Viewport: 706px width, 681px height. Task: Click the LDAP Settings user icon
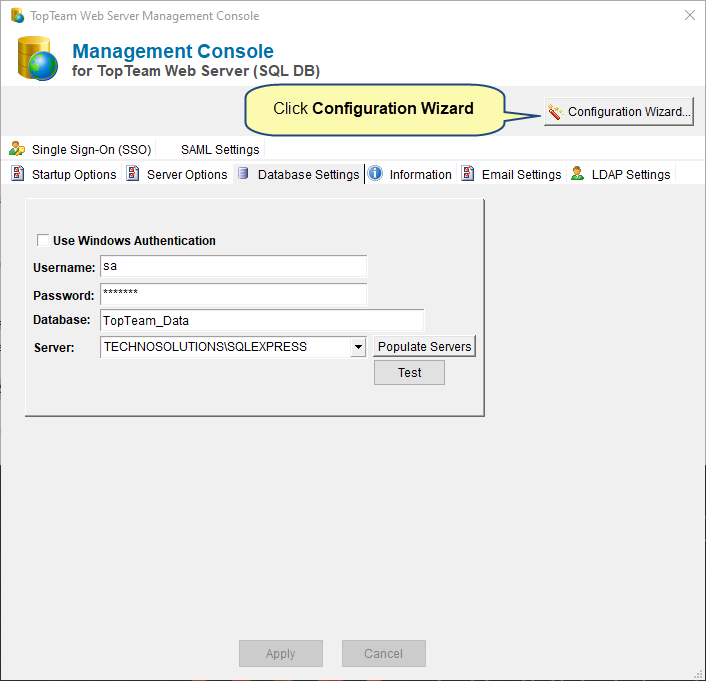coord(577,173)
